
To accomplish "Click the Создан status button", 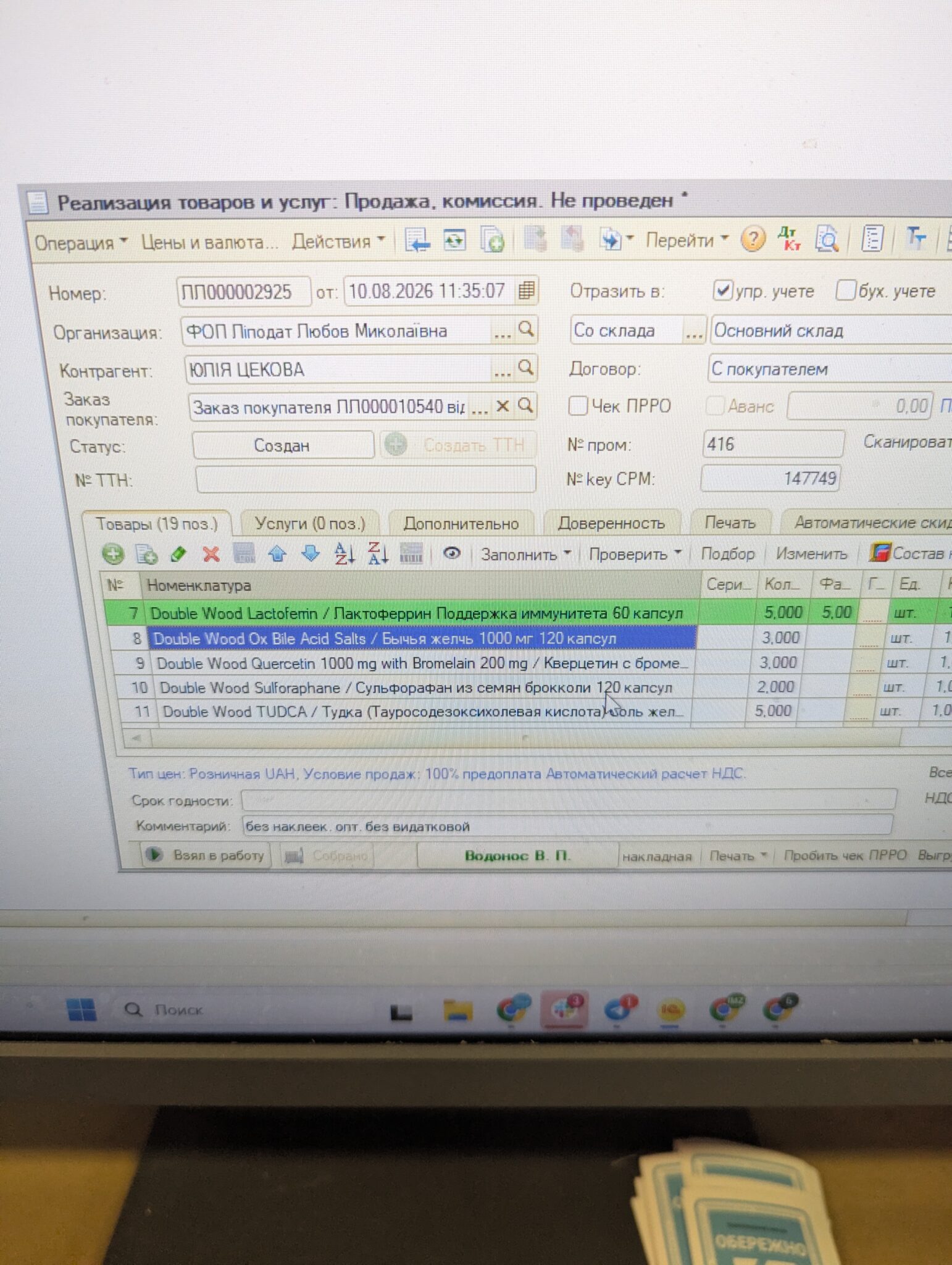I will 283,445.
